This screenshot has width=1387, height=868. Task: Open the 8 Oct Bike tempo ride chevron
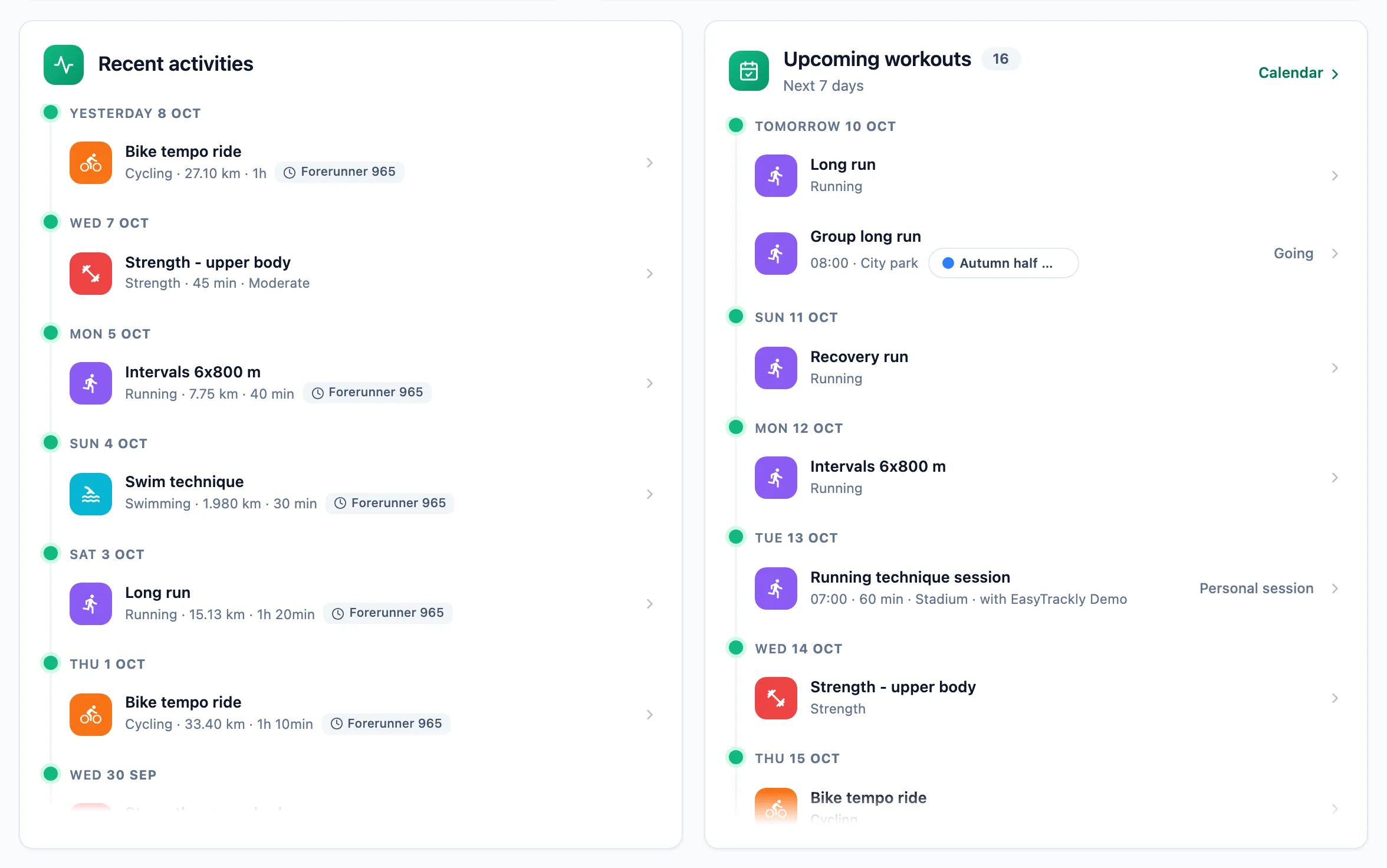point(649,163)
